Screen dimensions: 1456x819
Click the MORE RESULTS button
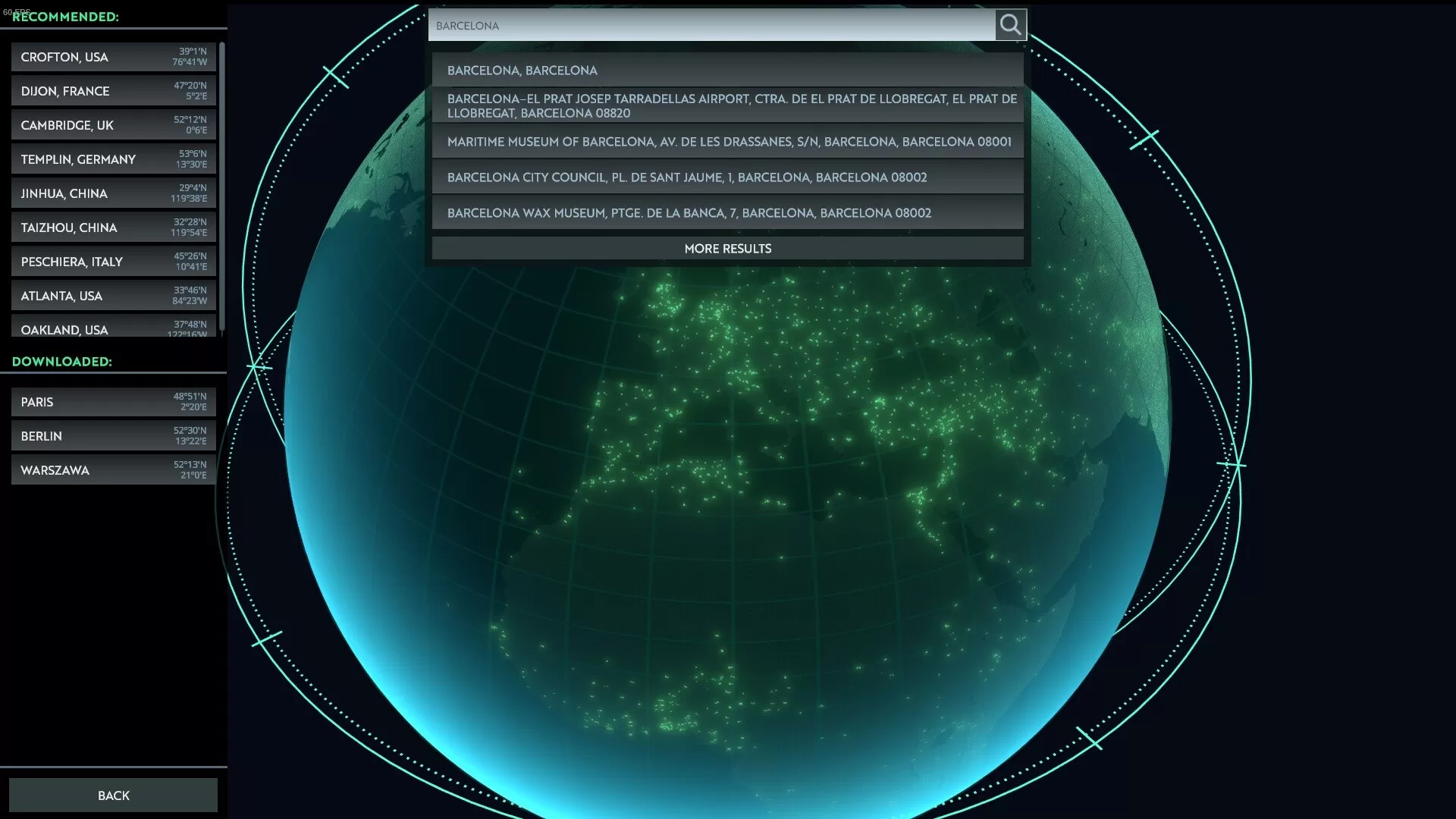(x=726, y=248)
